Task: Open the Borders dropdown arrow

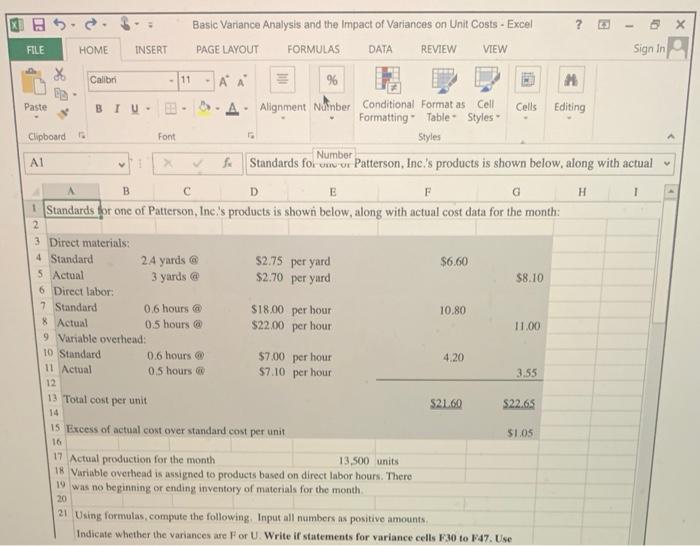Action: (183, 109)
